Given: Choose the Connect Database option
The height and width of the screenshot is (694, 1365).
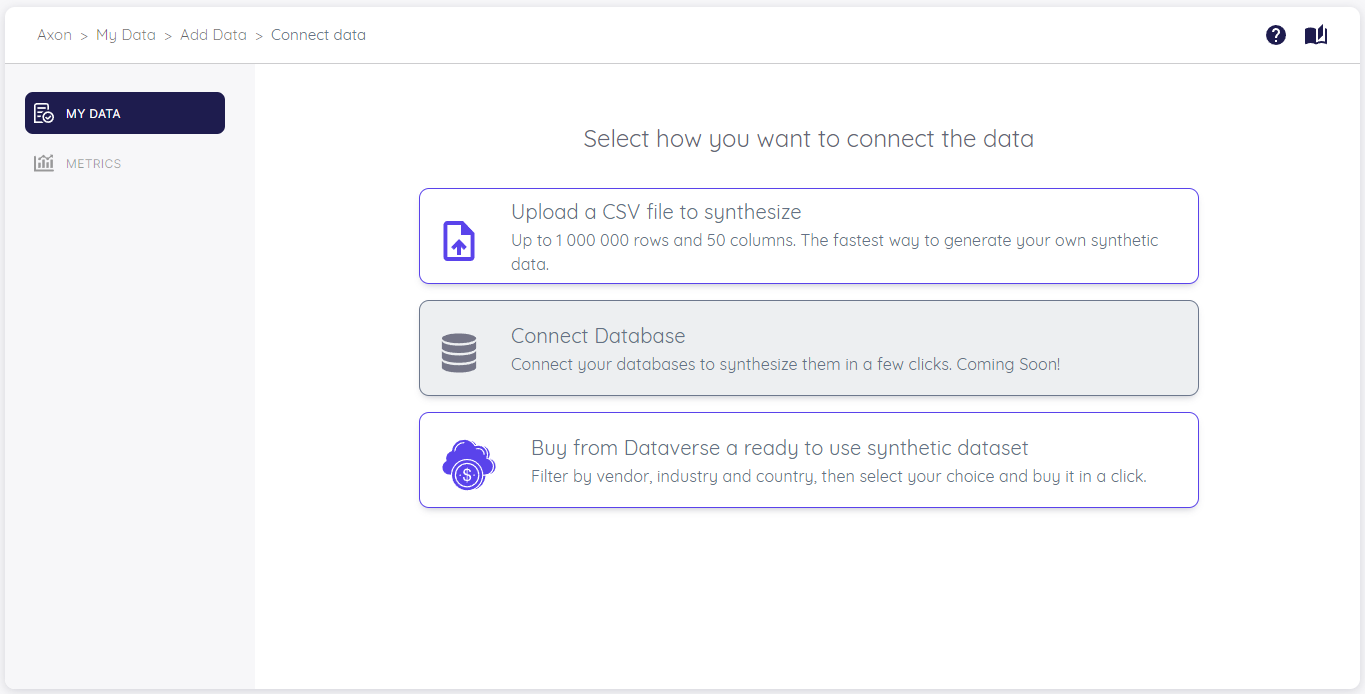Looking at the screenshot, I should coord(808,348).
